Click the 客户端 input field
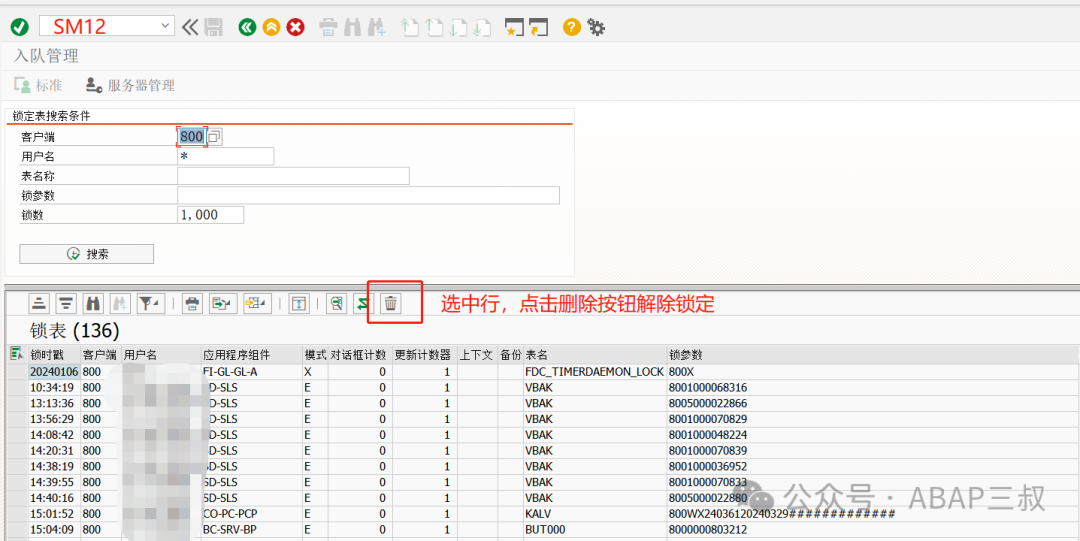1080x541 pixels. point(191,136)
